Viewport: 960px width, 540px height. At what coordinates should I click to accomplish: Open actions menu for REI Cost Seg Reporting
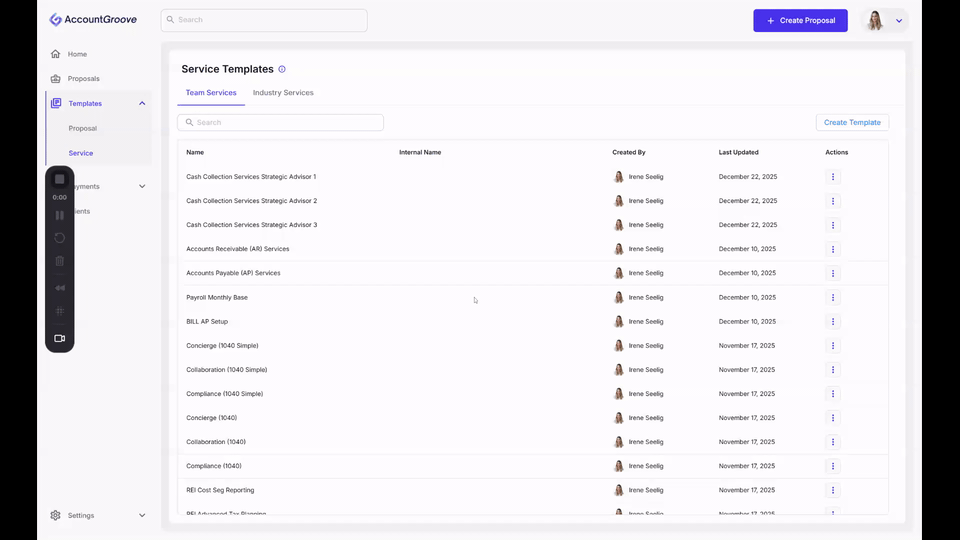coord(833,490)
